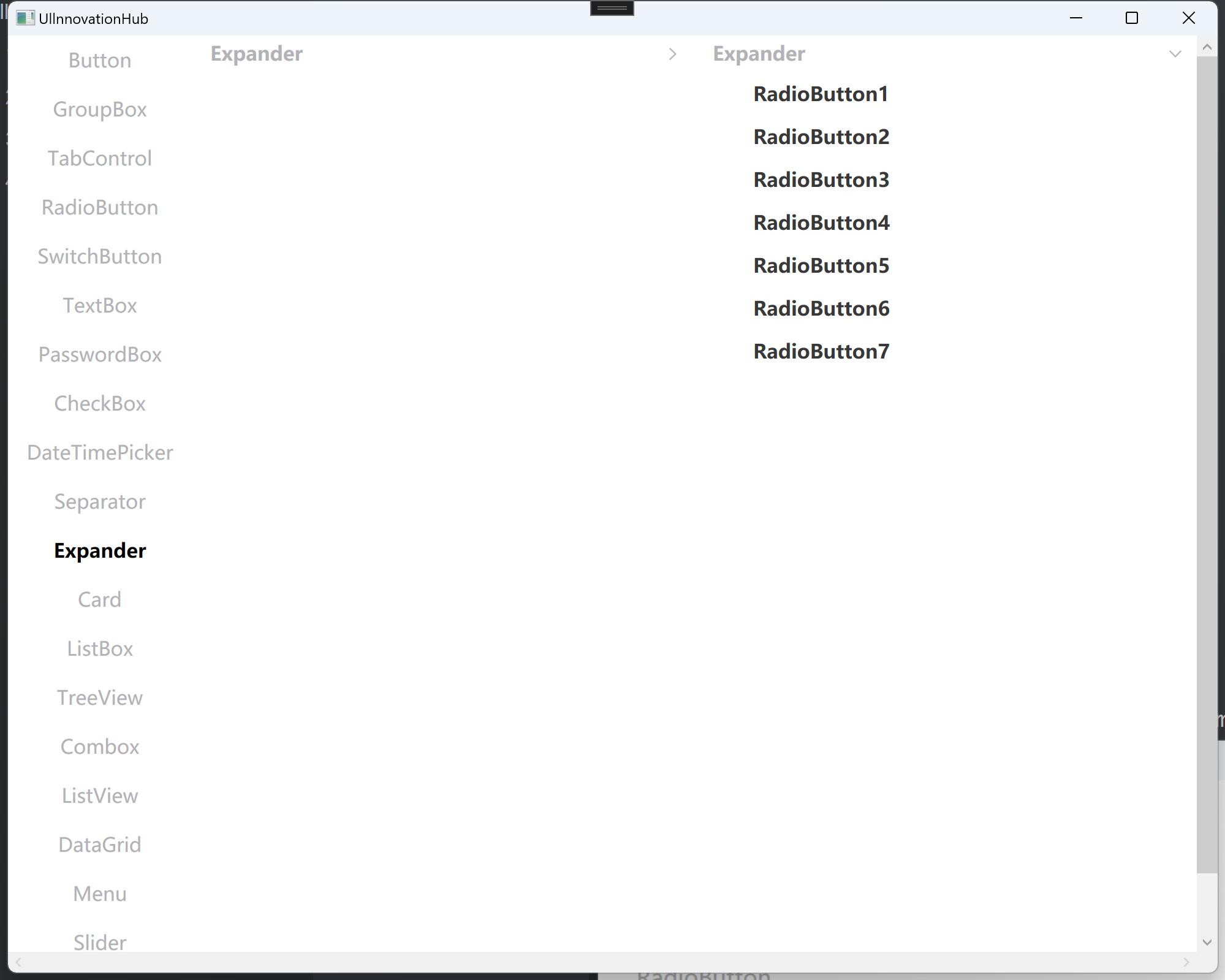Image resolution: width=1225 pixels, height=980 pixels.
Task: Choose RadioButton5 option
Action: click(821, 265)
